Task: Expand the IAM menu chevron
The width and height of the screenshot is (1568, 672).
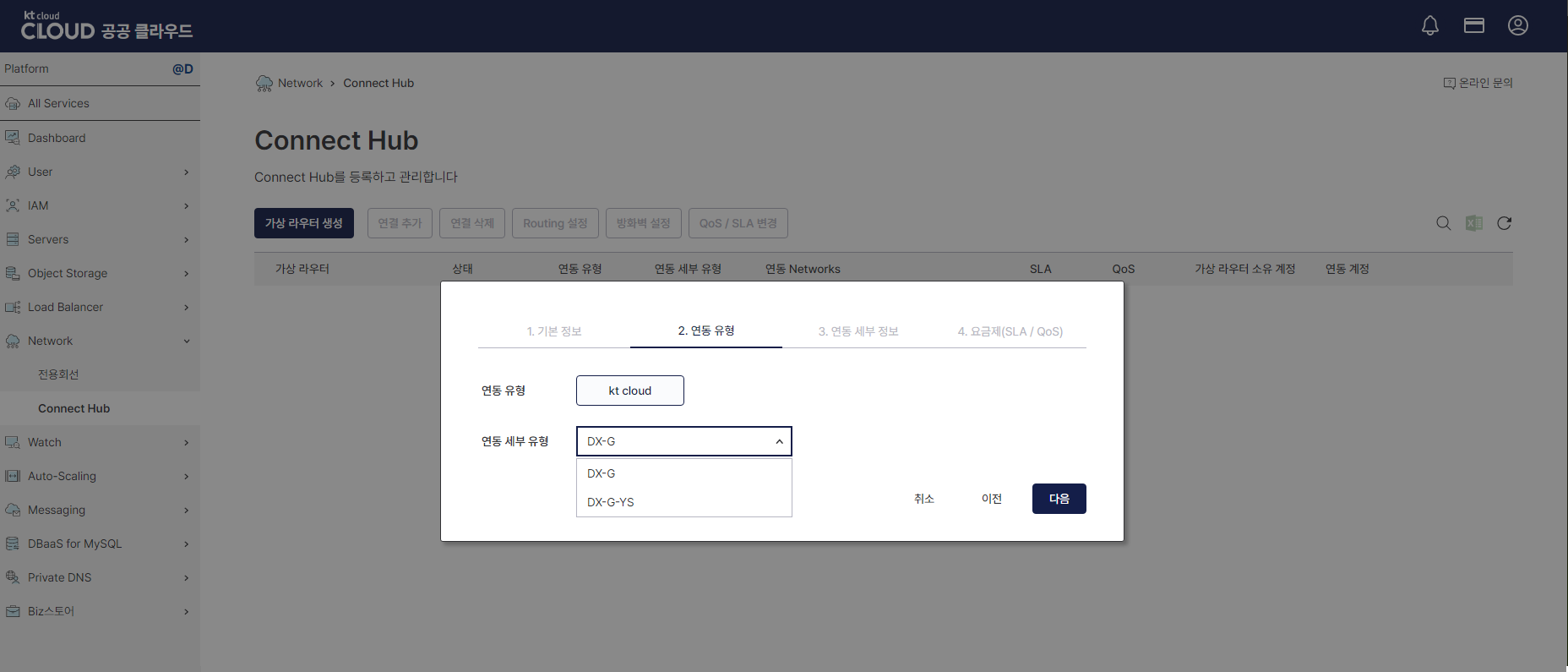Action: click(187, 206)
